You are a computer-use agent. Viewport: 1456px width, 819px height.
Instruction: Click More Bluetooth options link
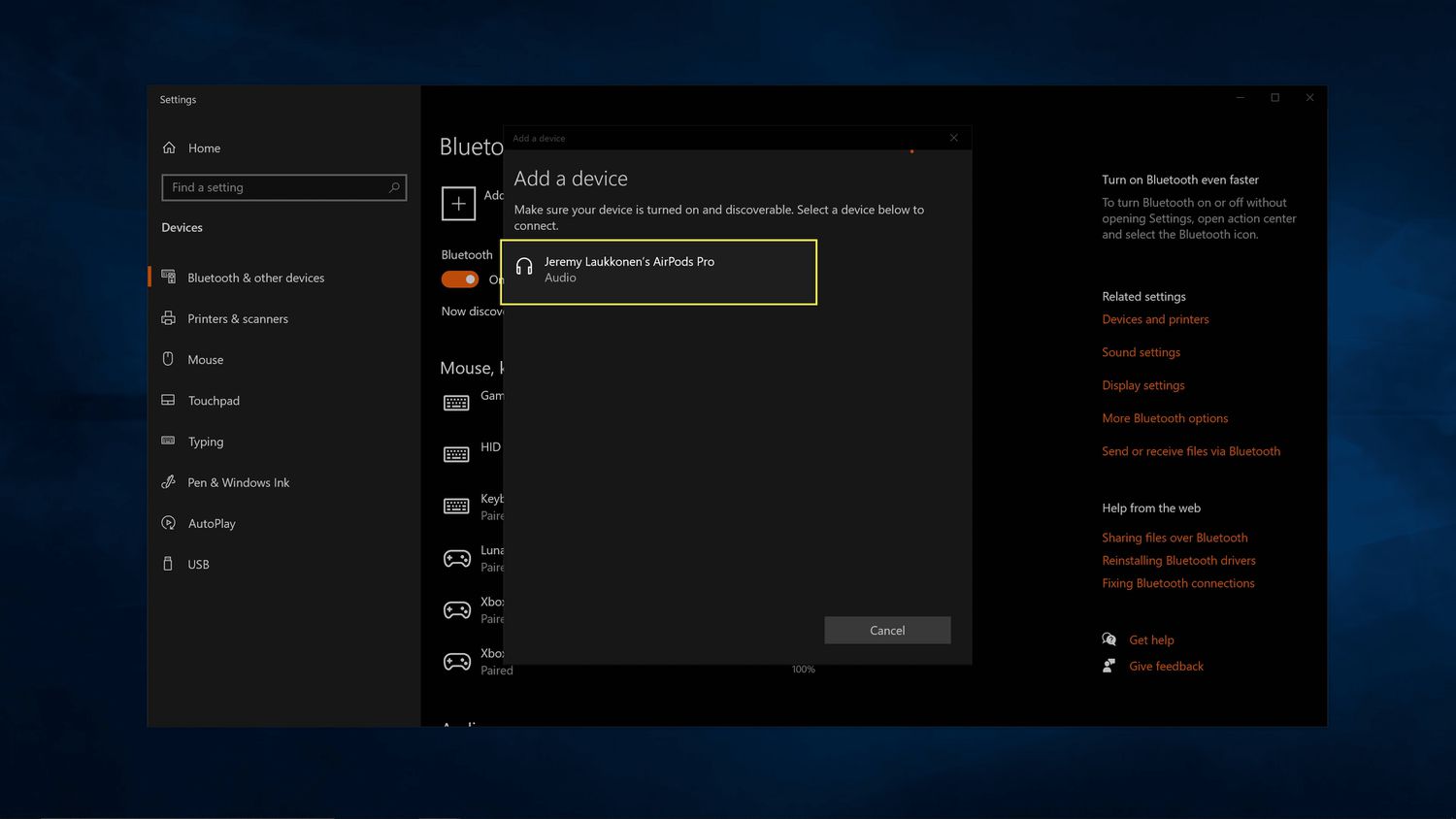(1165, 418)
